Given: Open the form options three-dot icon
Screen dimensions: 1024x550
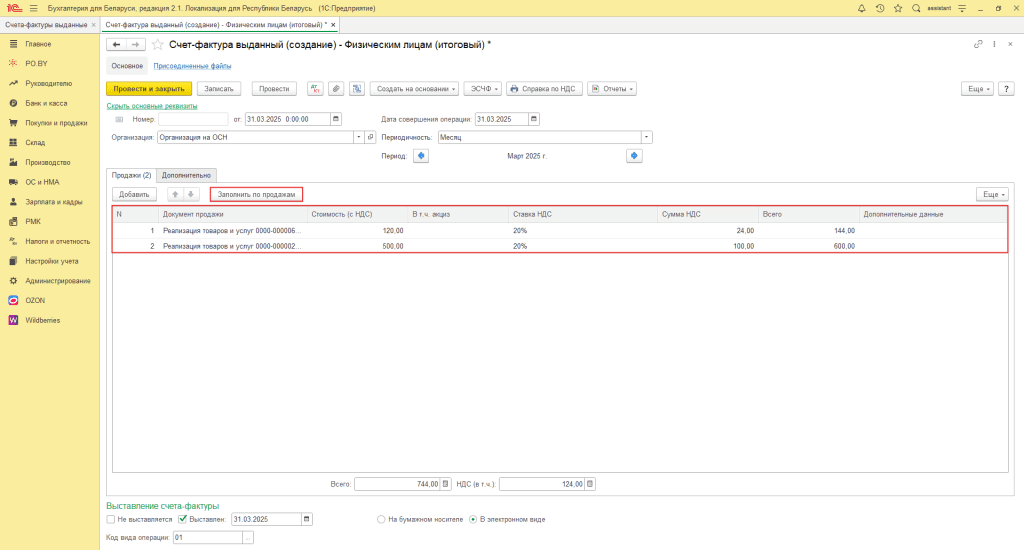Looking at the screenshot, I should 994,44.
